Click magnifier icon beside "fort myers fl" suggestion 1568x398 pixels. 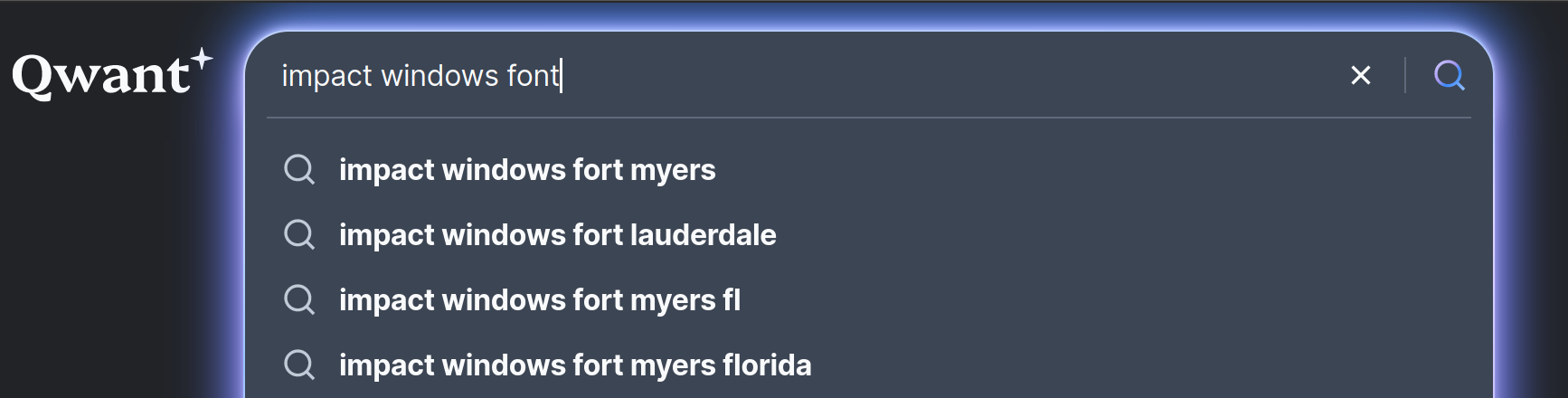(299, 299)
